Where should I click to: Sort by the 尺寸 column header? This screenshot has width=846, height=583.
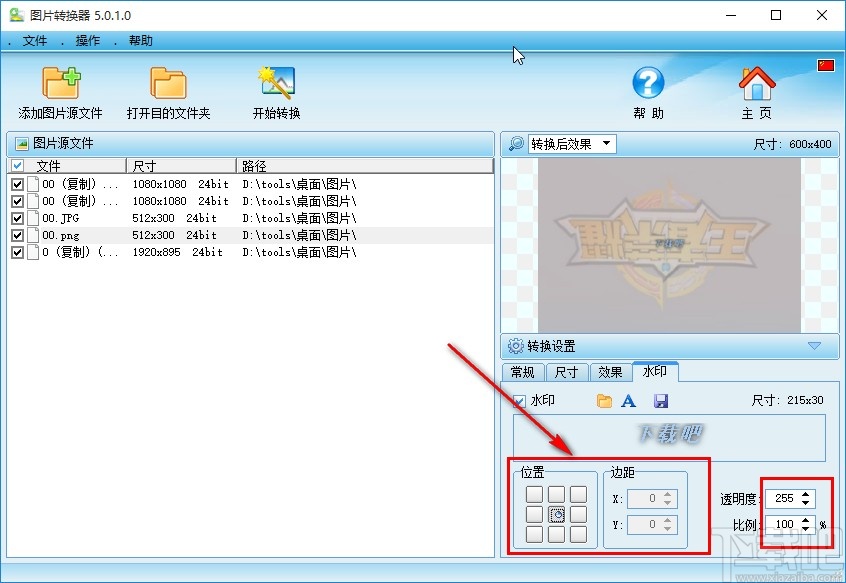pos(181,166)
